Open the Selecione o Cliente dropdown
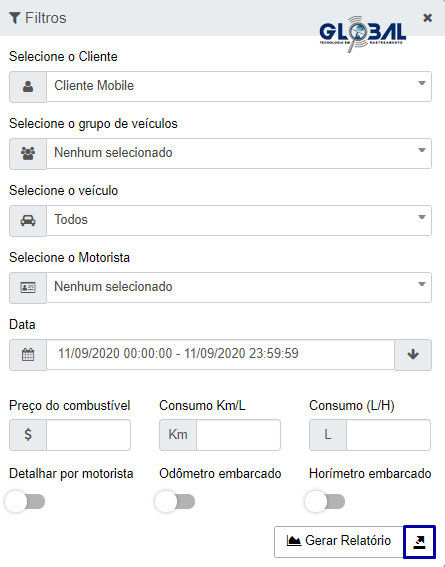The width and height of the screenshot is (445, 567). pyautogui.click(x=239, y=86)
